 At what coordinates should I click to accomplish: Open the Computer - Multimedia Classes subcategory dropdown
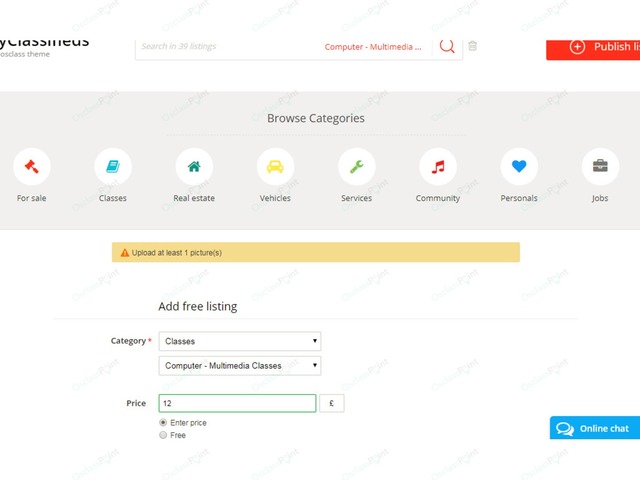point(240,366)
